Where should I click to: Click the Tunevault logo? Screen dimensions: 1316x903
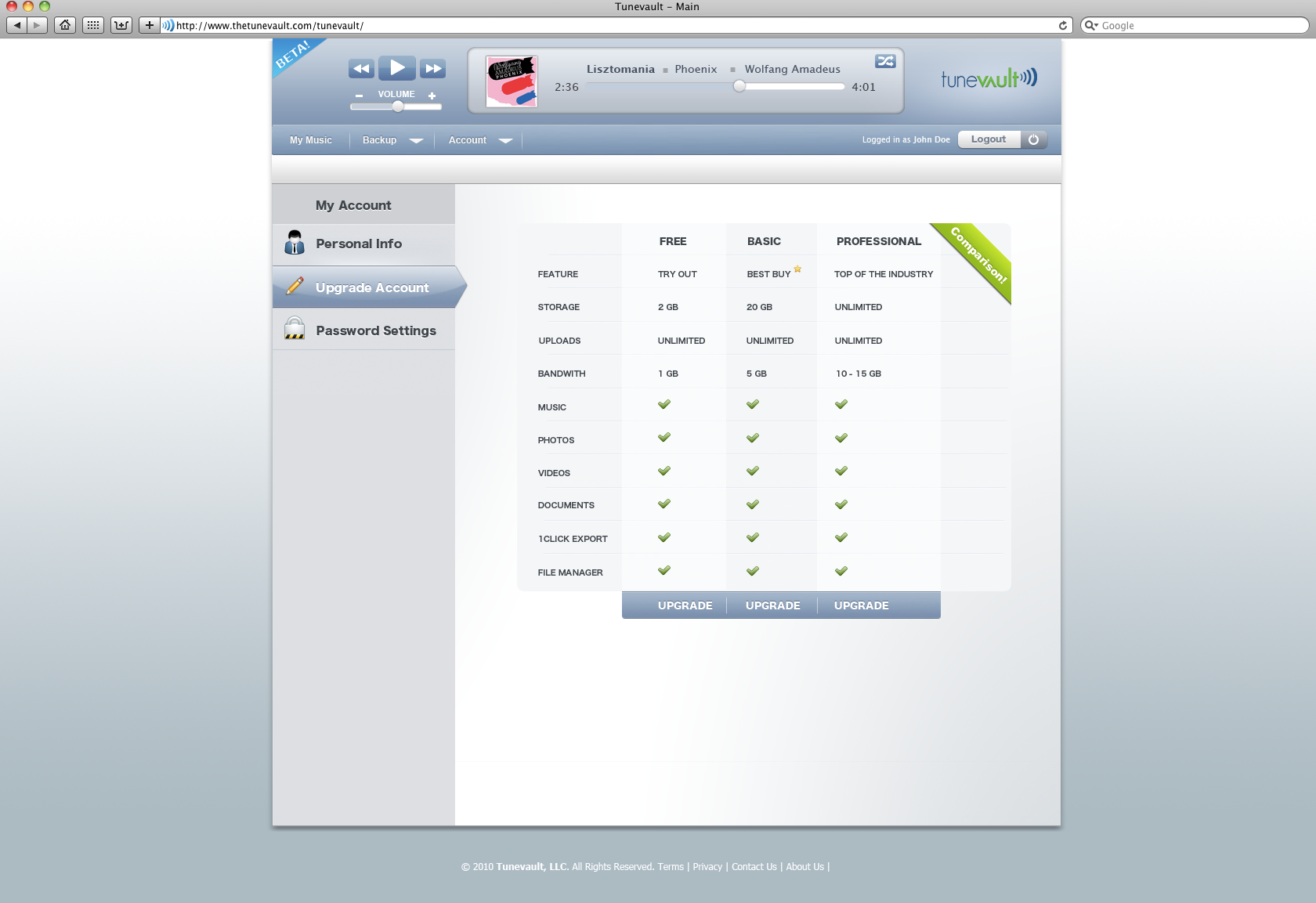click(x=989, y=78)
